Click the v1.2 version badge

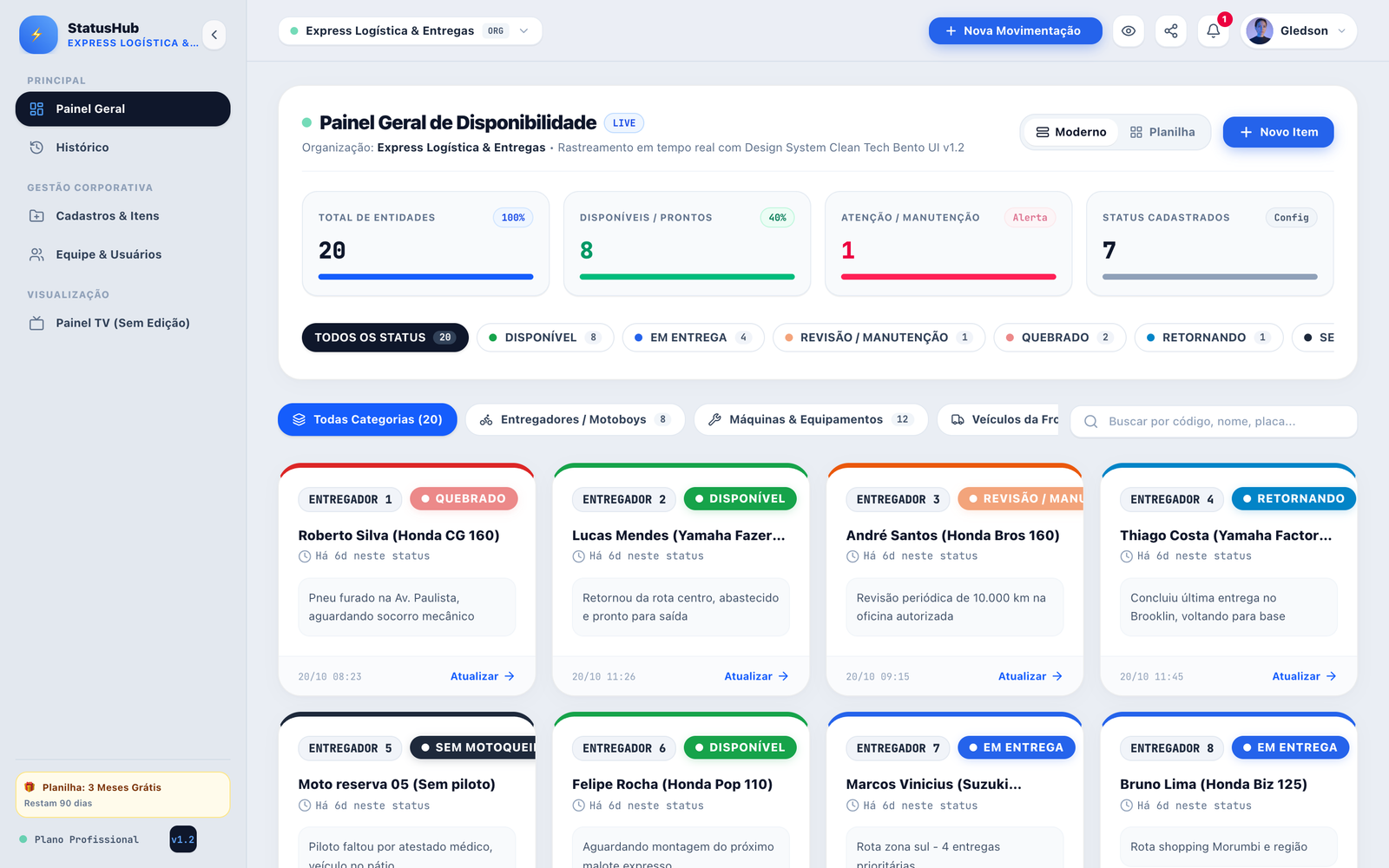183,839
